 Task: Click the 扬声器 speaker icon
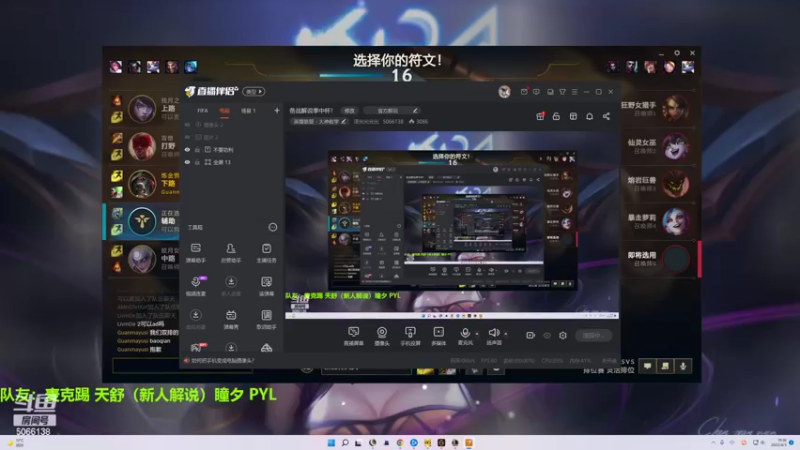click(x=493, y=333)
